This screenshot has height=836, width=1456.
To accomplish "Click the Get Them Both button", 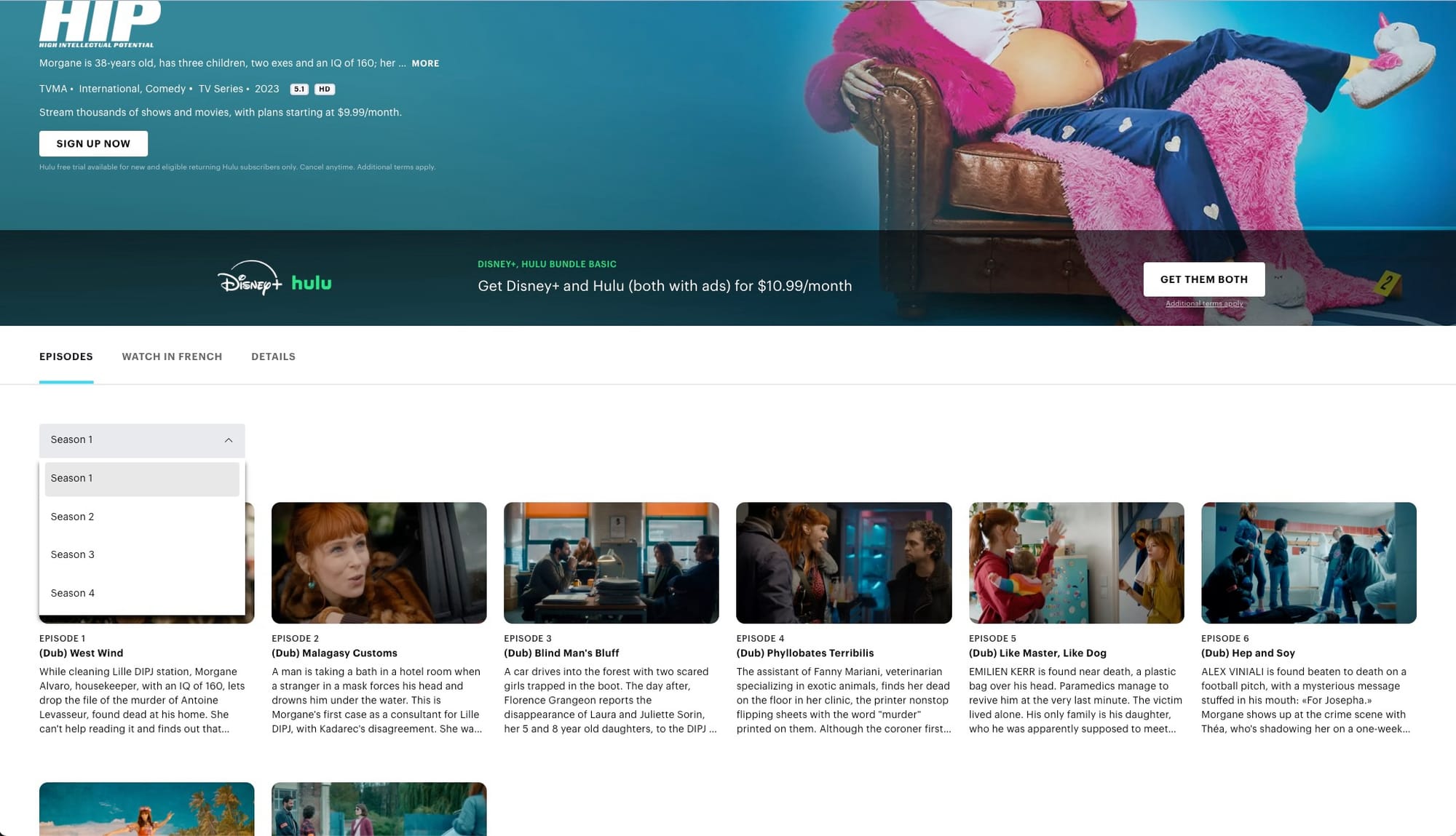I will (x=1204, y=279).
